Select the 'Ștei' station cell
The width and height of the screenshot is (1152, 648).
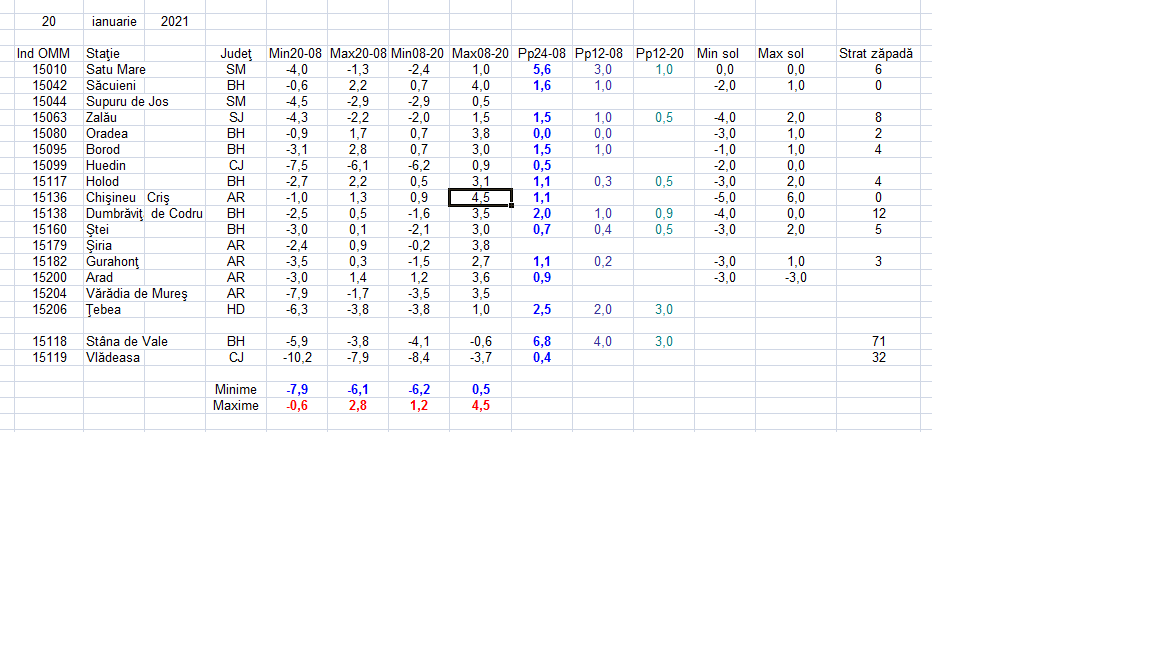pos(114,230)
